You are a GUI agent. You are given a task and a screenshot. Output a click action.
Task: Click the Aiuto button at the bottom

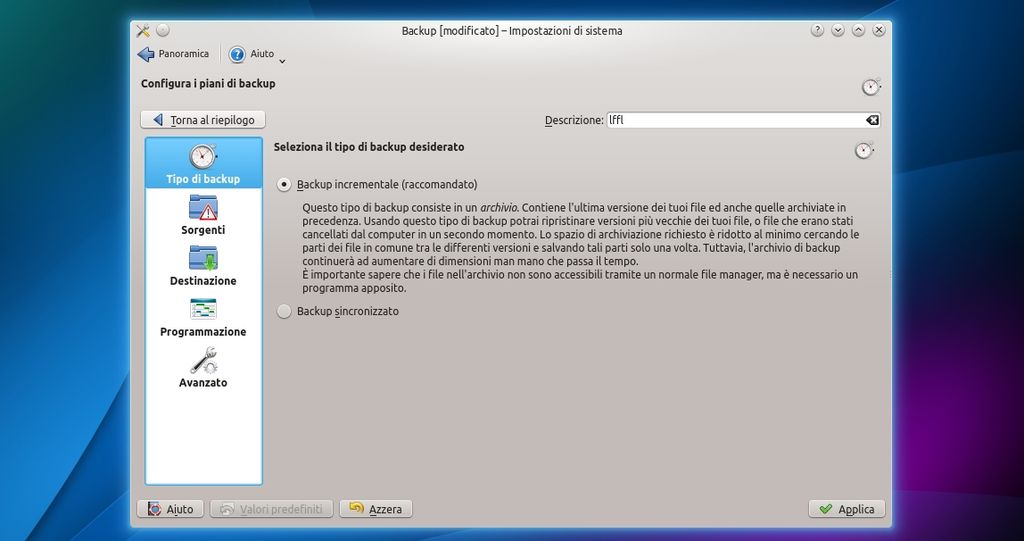tap(170, 509)
